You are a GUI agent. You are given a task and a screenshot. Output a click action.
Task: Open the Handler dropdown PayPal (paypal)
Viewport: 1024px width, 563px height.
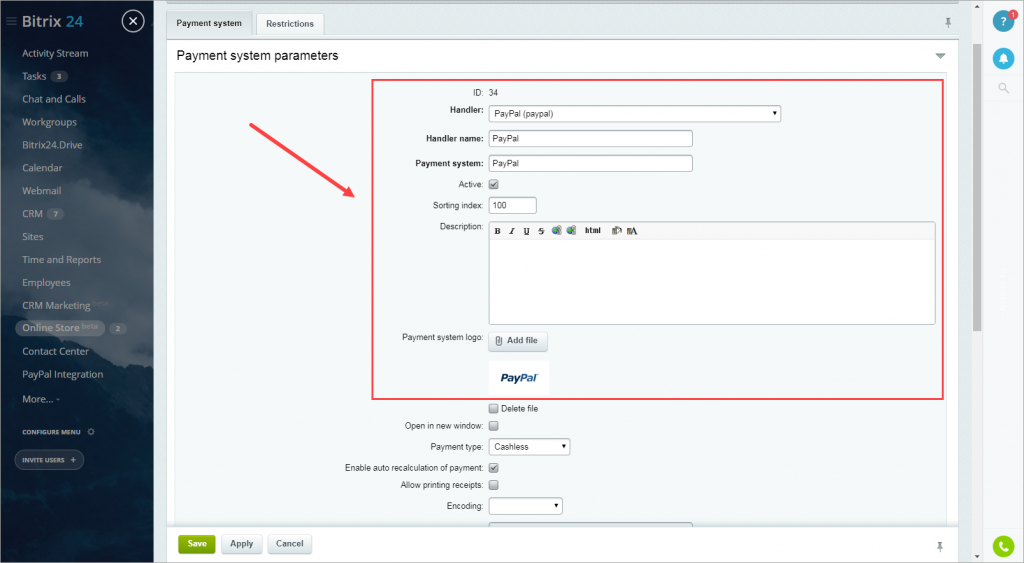point(635,114)
